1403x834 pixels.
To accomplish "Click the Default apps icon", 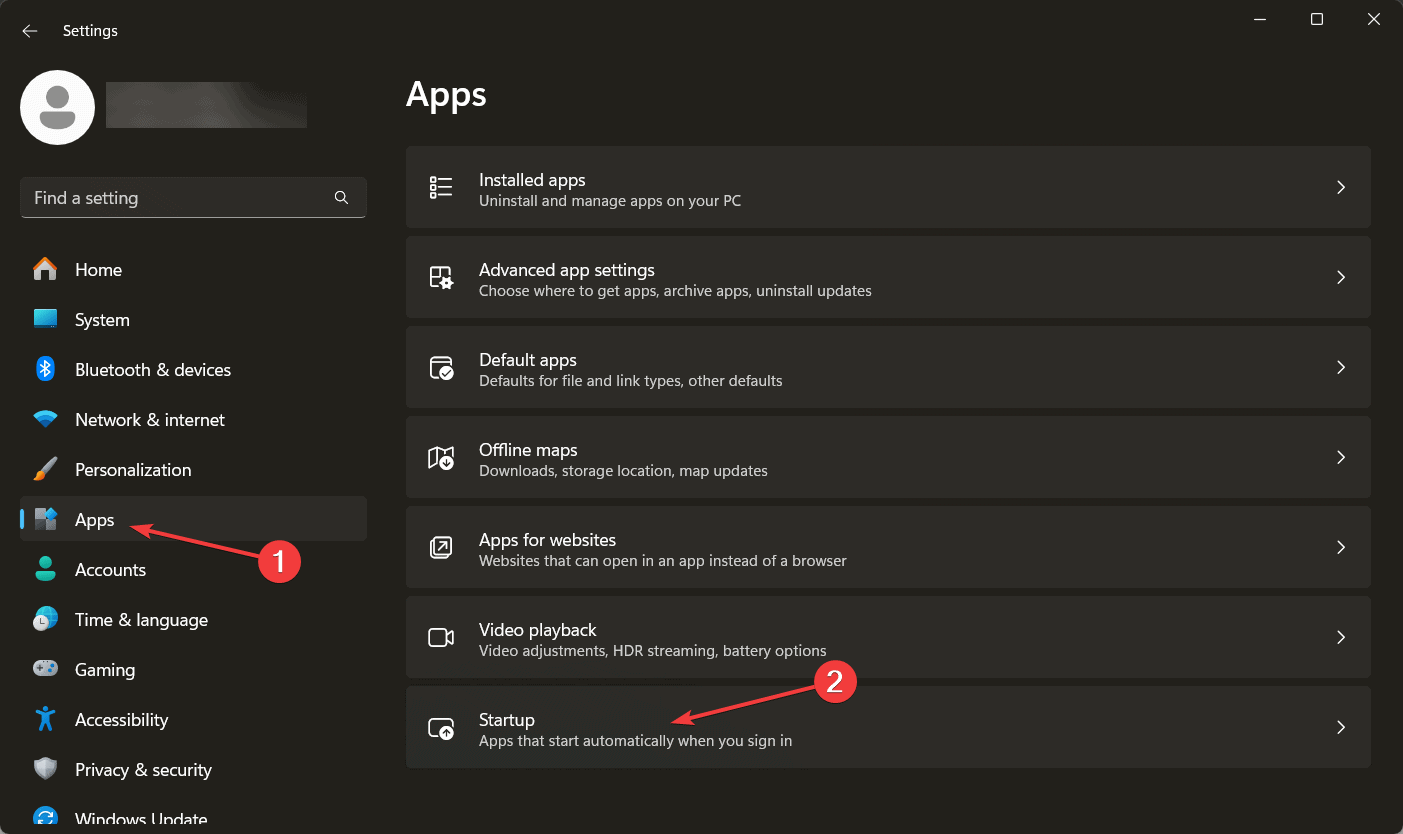I will [x=441, y=368].
